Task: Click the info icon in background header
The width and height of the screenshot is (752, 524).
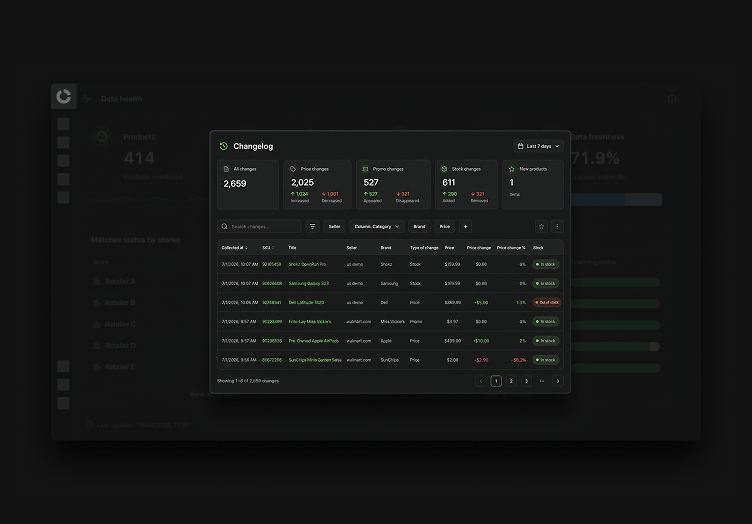Action: pyautogui.click(x=672, y=99)
